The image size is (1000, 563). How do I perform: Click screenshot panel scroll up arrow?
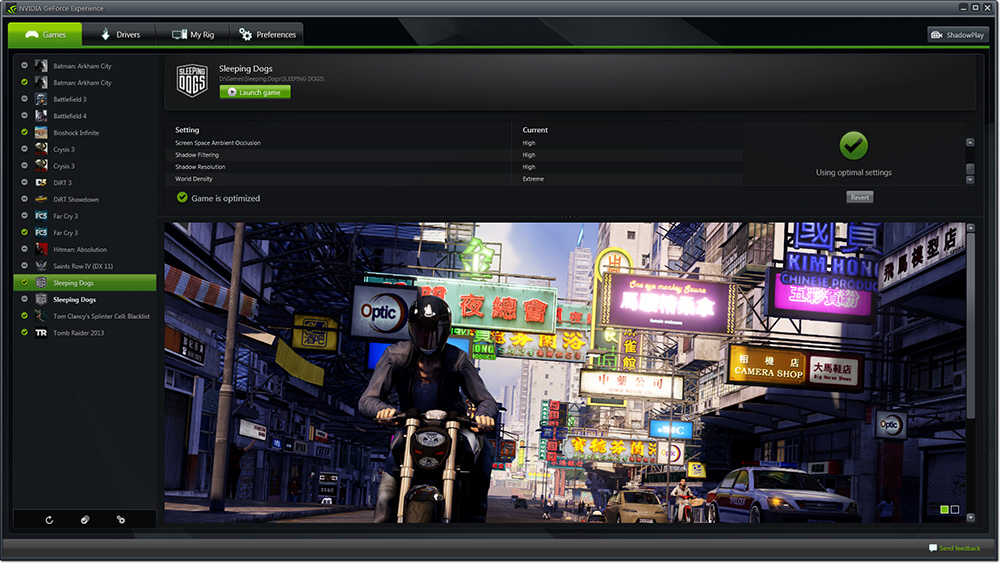point(971,228)
